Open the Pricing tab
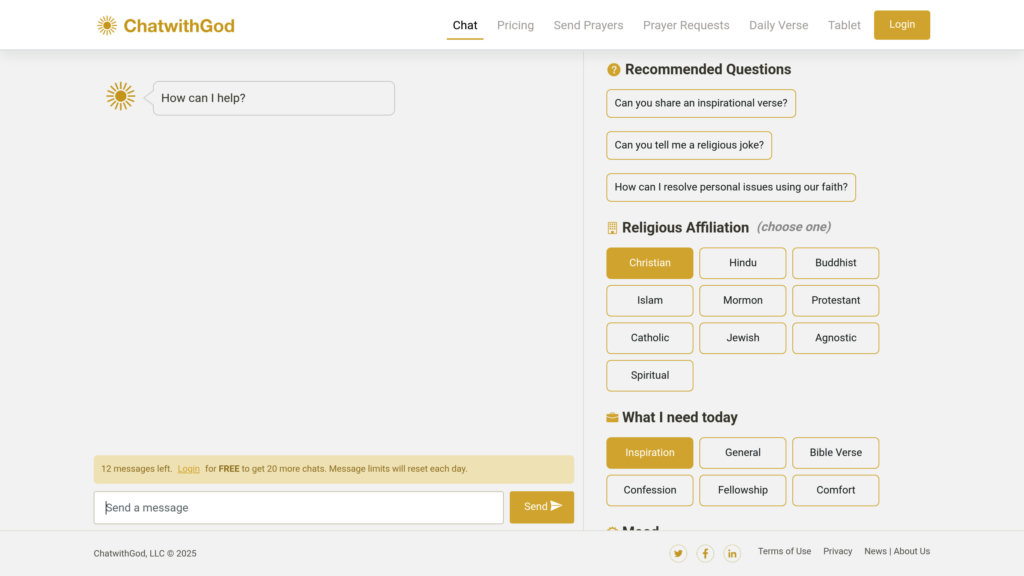Viewport: 1024px width, 576px height. (515, 25)
